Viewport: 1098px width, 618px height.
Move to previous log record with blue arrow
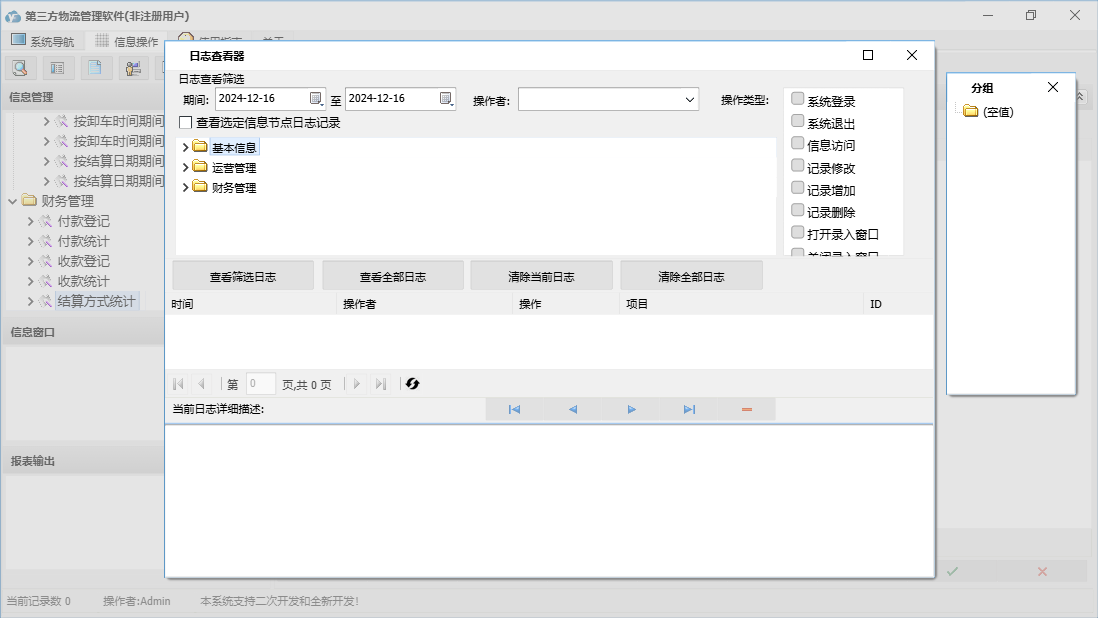(x=573, y=409)
